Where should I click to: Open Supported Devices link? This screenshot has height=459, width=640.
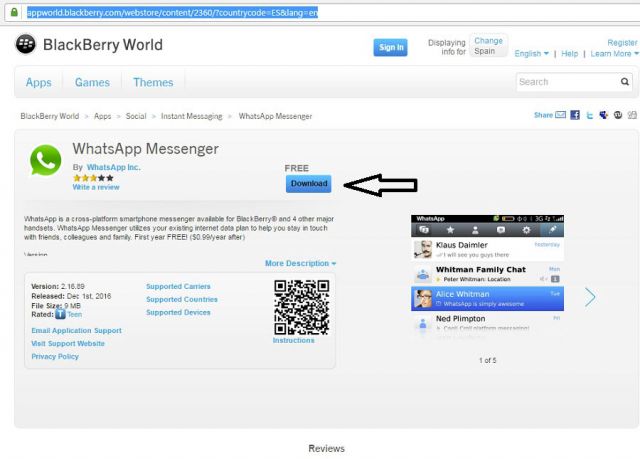point(178,313)
